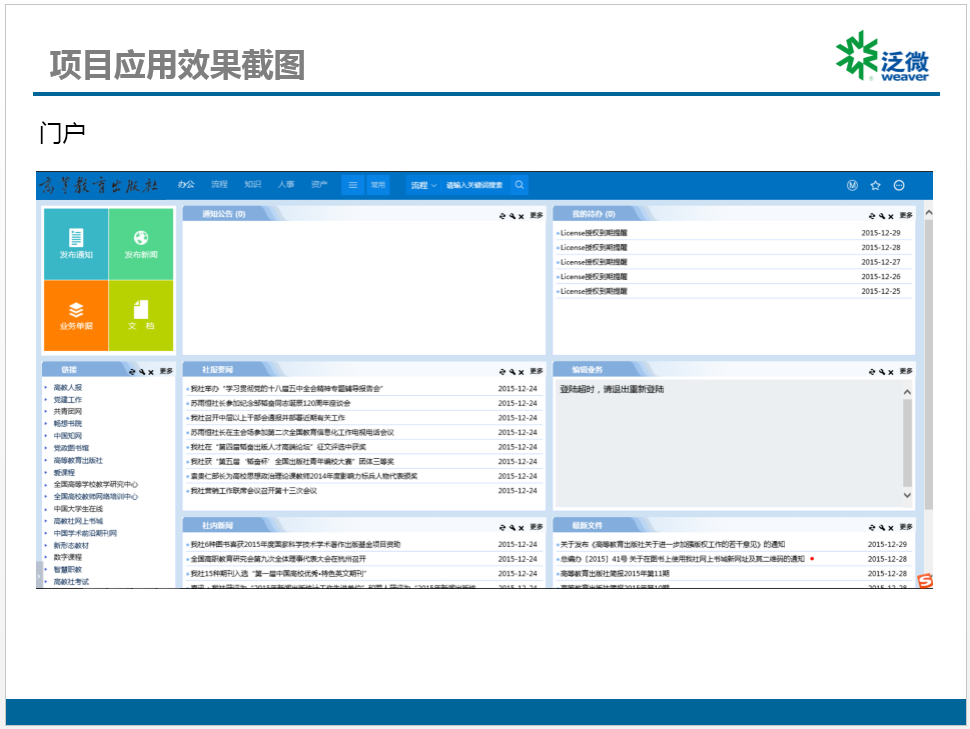Click the Sogou input method icon
This screenshot has width=970, height=729.
[925, 580]
